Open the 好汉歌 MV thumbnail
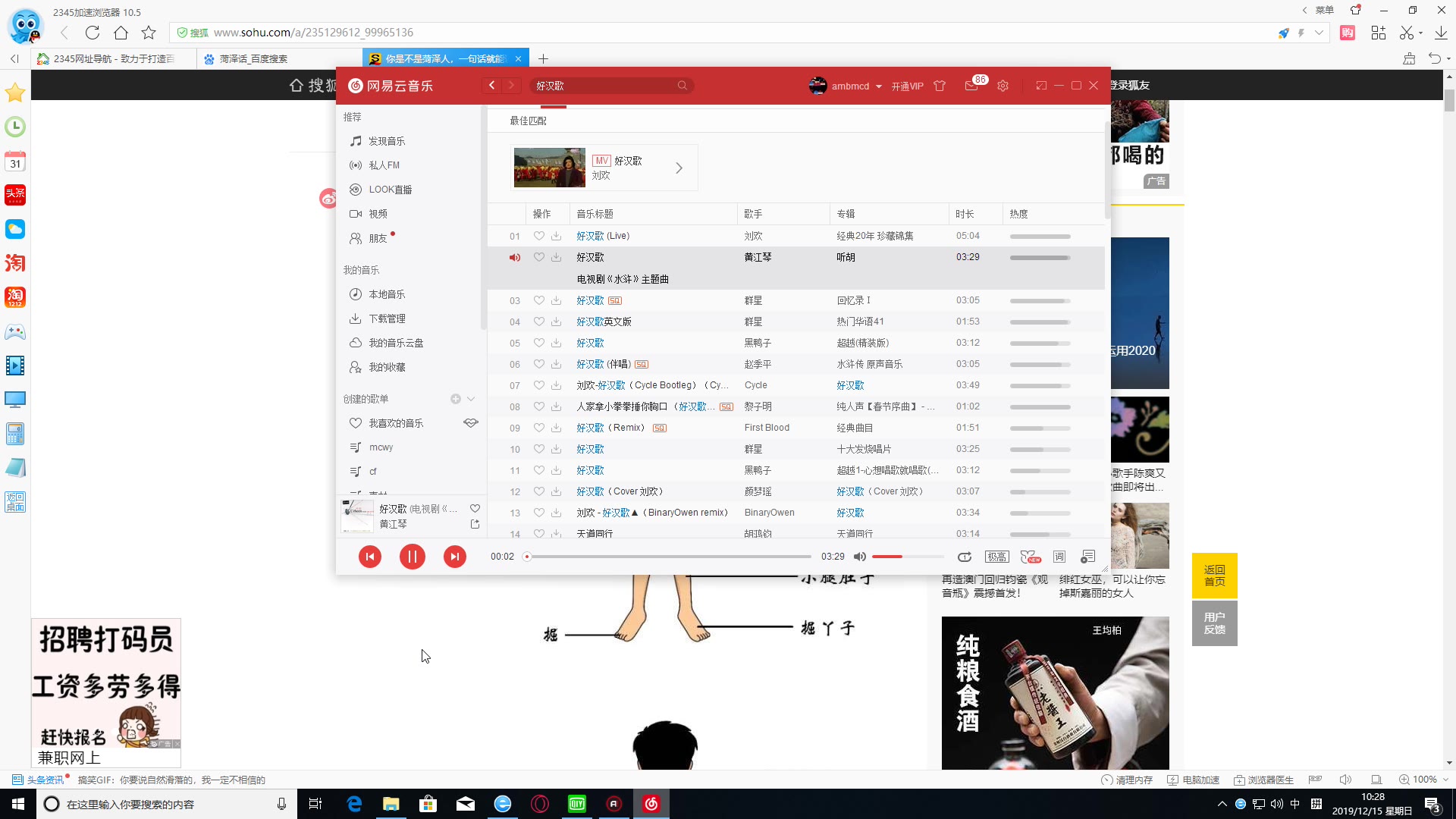The image size is (1456, 819). pos(550,168)
